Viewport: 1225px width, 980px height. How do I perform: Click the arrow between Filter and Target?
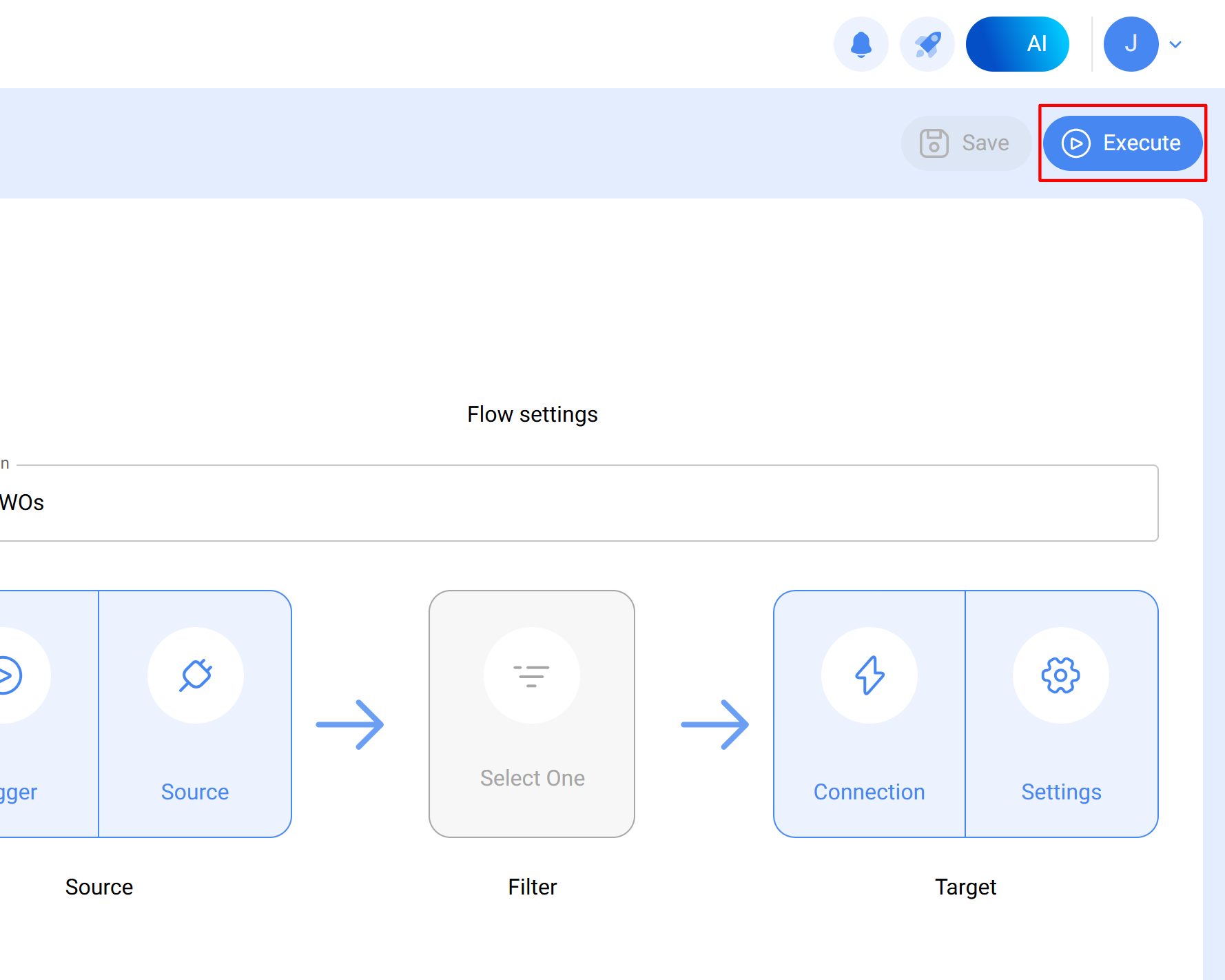pos(714,724)
